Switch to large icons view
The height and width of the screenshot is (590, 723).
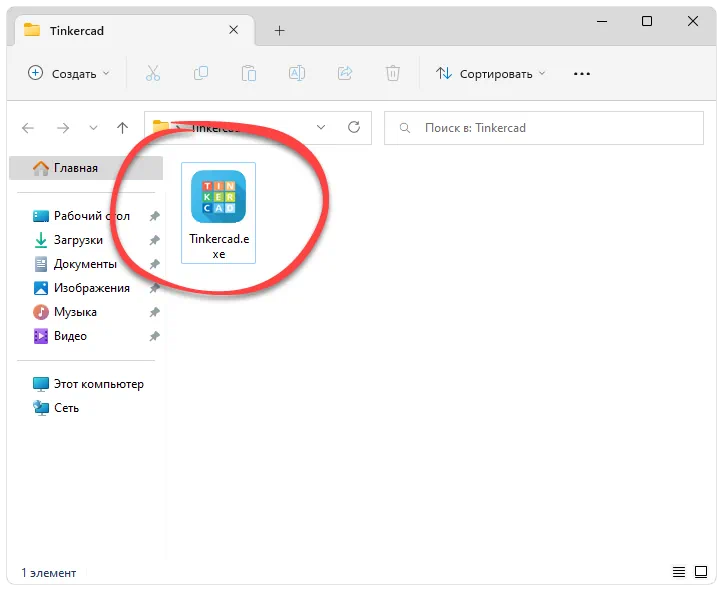point(701,572)
